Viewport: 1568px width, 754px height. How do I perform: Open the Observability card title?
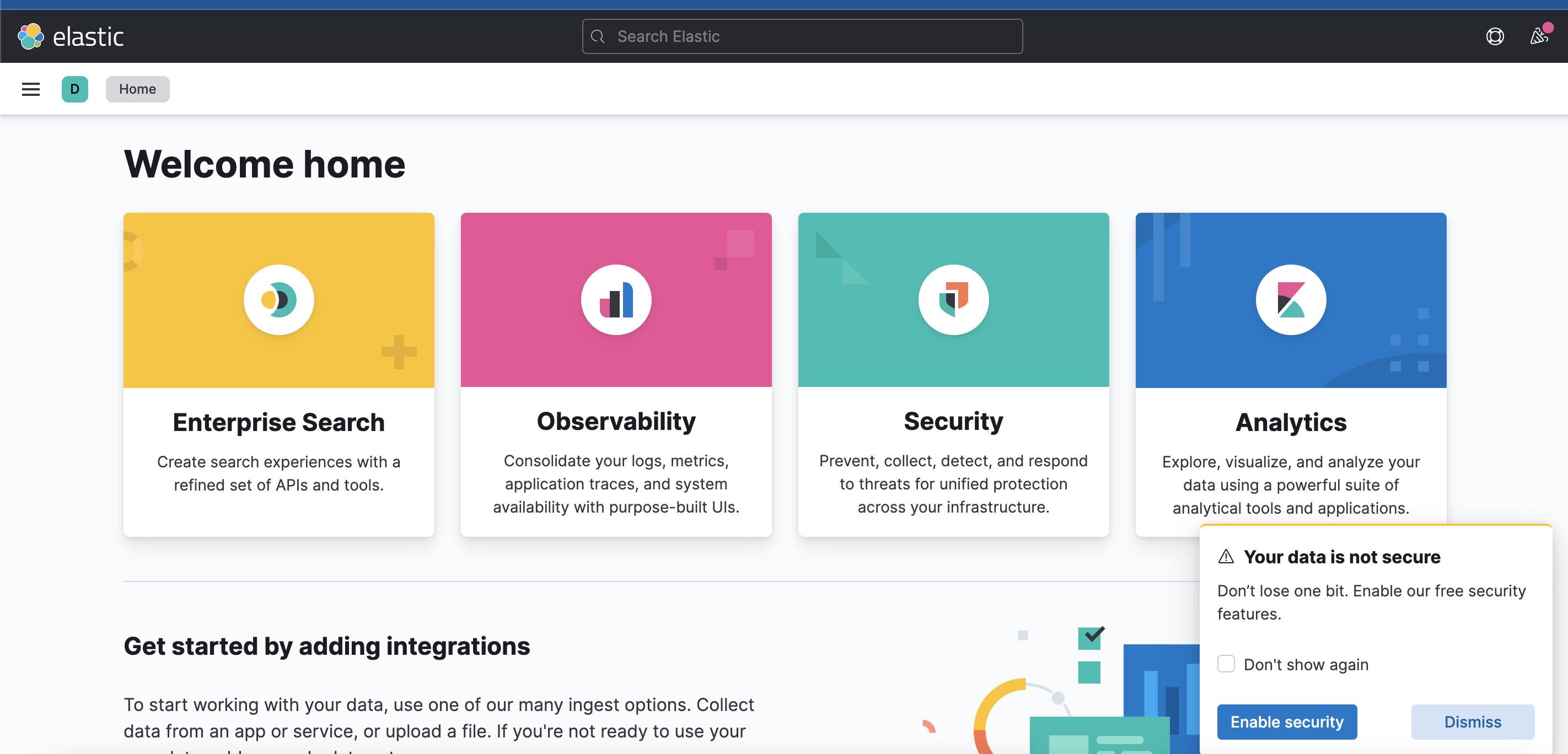pos(616,421)
